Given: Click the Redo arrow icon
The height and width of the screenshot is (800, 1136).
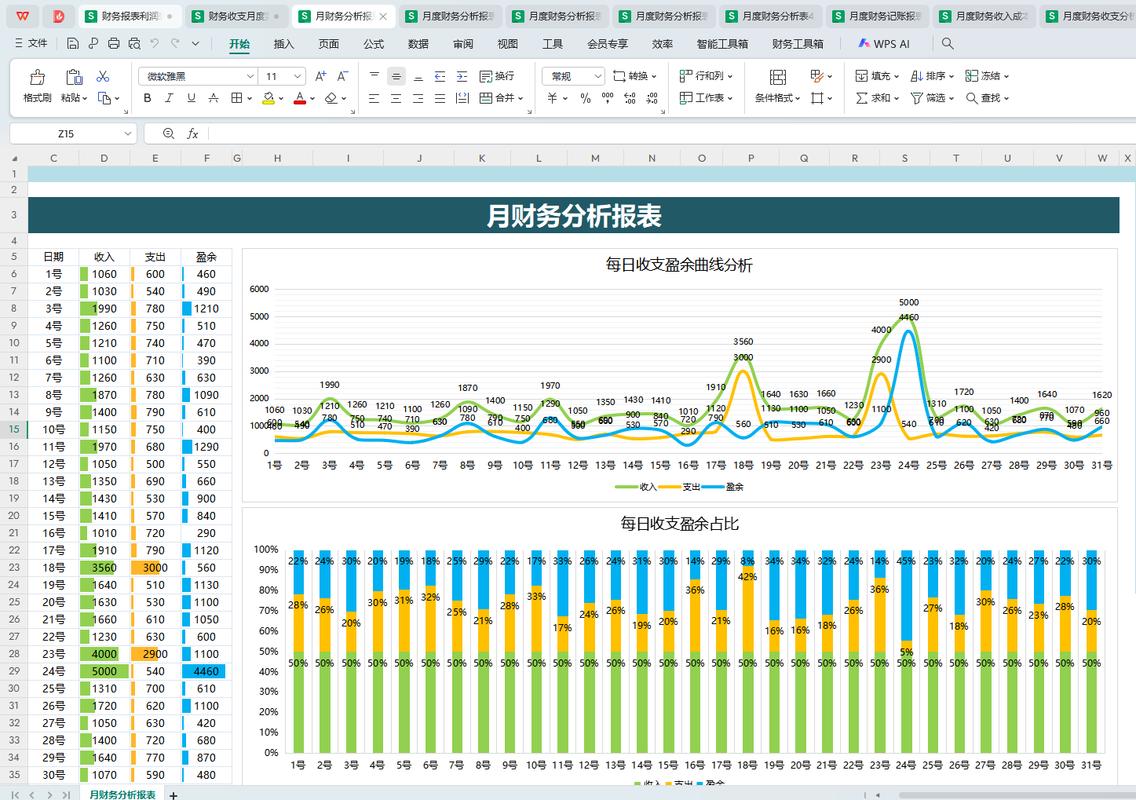Looking at the screenshot, I should (x=175, y=43).
